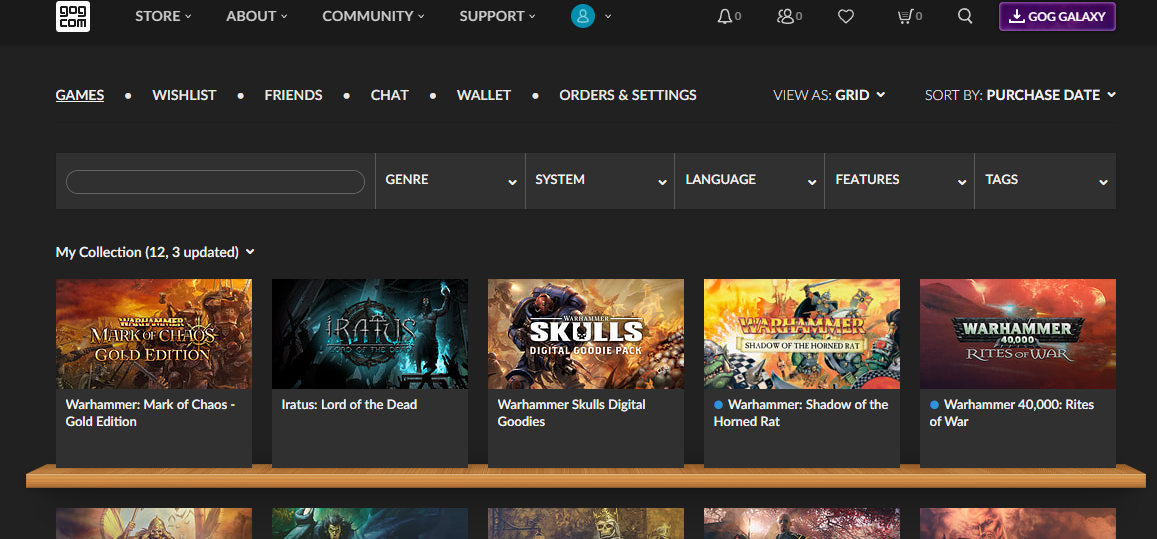The height and width of the screenshot is (539, 1157).
Task: Switch to the Friends tab
Action: 294,95
